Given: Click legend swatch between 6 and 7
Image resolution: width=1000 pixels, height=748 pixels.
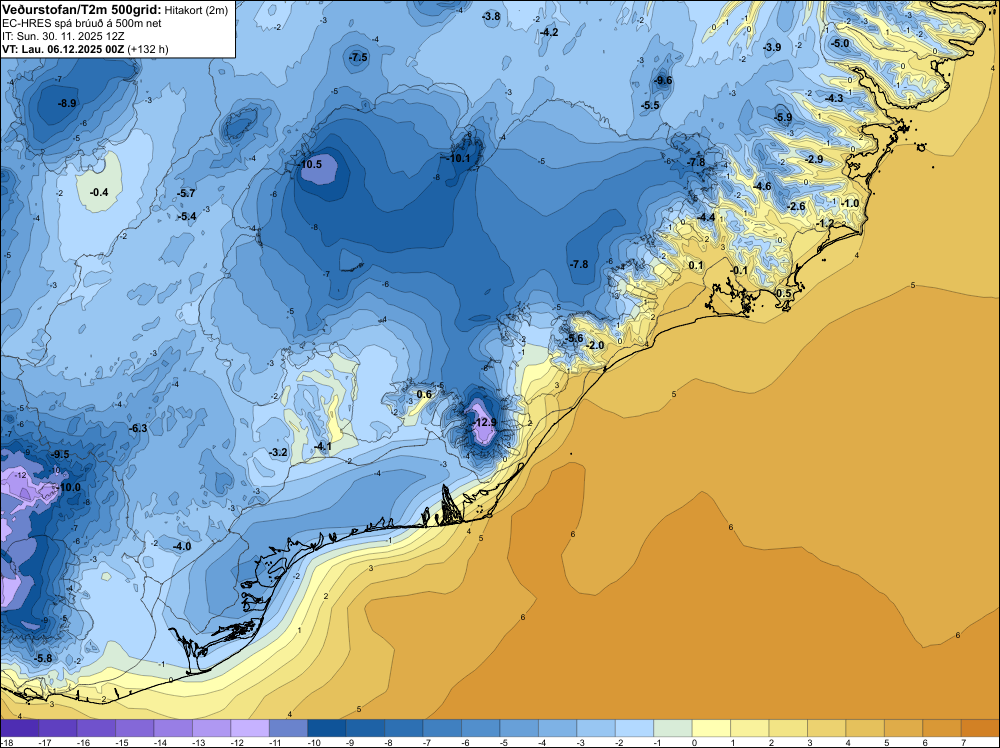Looking at the screenshot, I should click(943, 728).
